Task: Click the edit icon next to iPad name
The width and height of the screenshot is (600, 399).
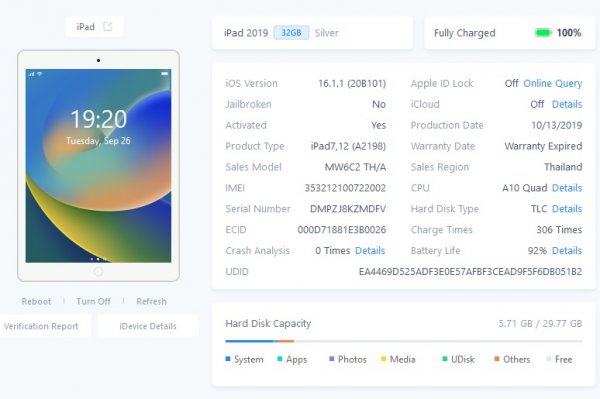Action: [108, 26]
